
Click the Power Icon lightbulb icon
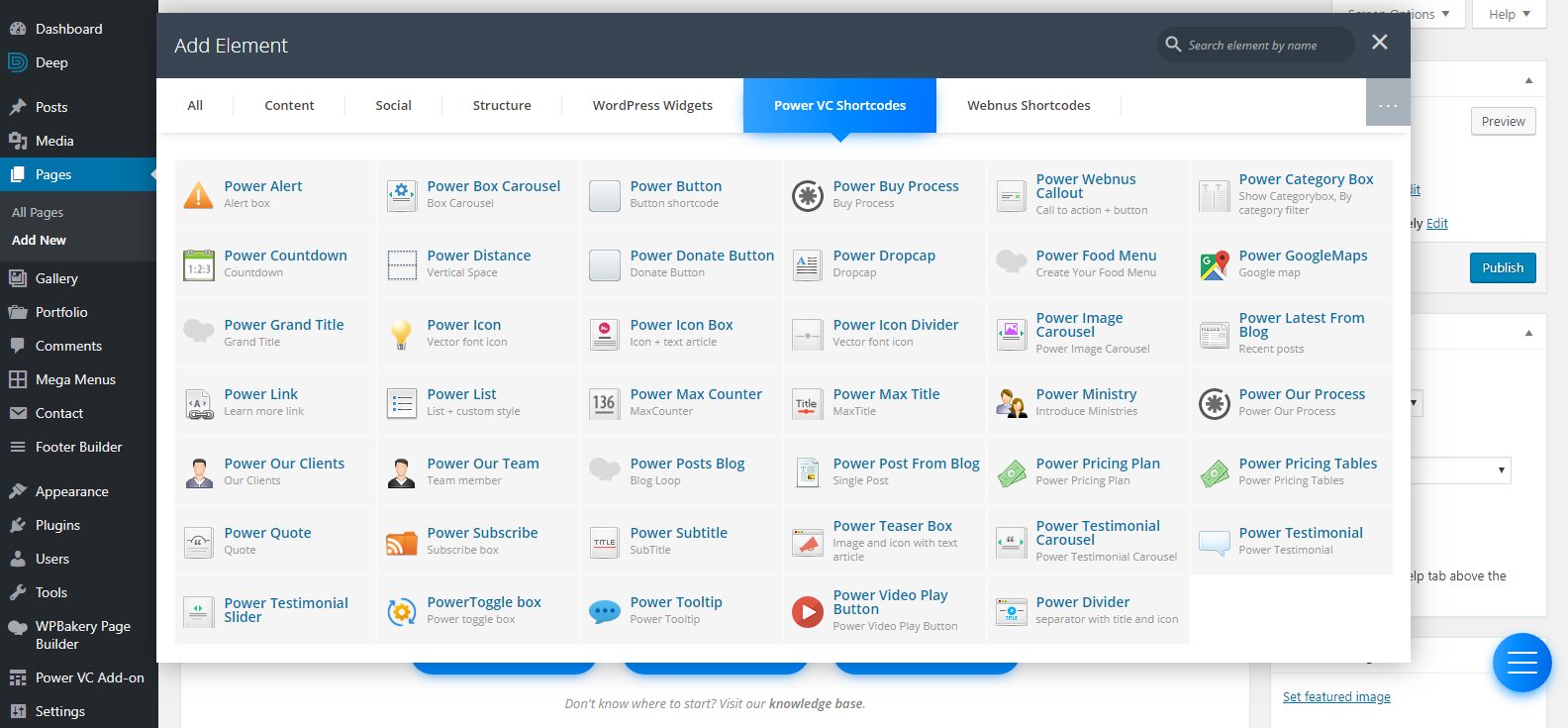[402, 334]
